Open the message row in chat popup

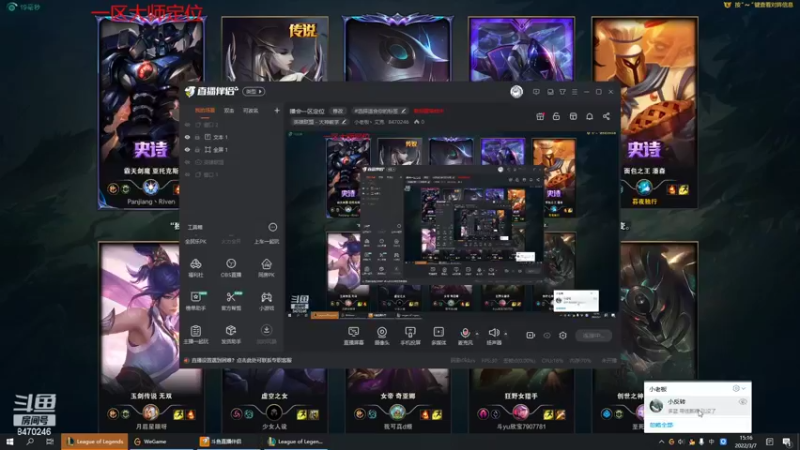point(697,406)
